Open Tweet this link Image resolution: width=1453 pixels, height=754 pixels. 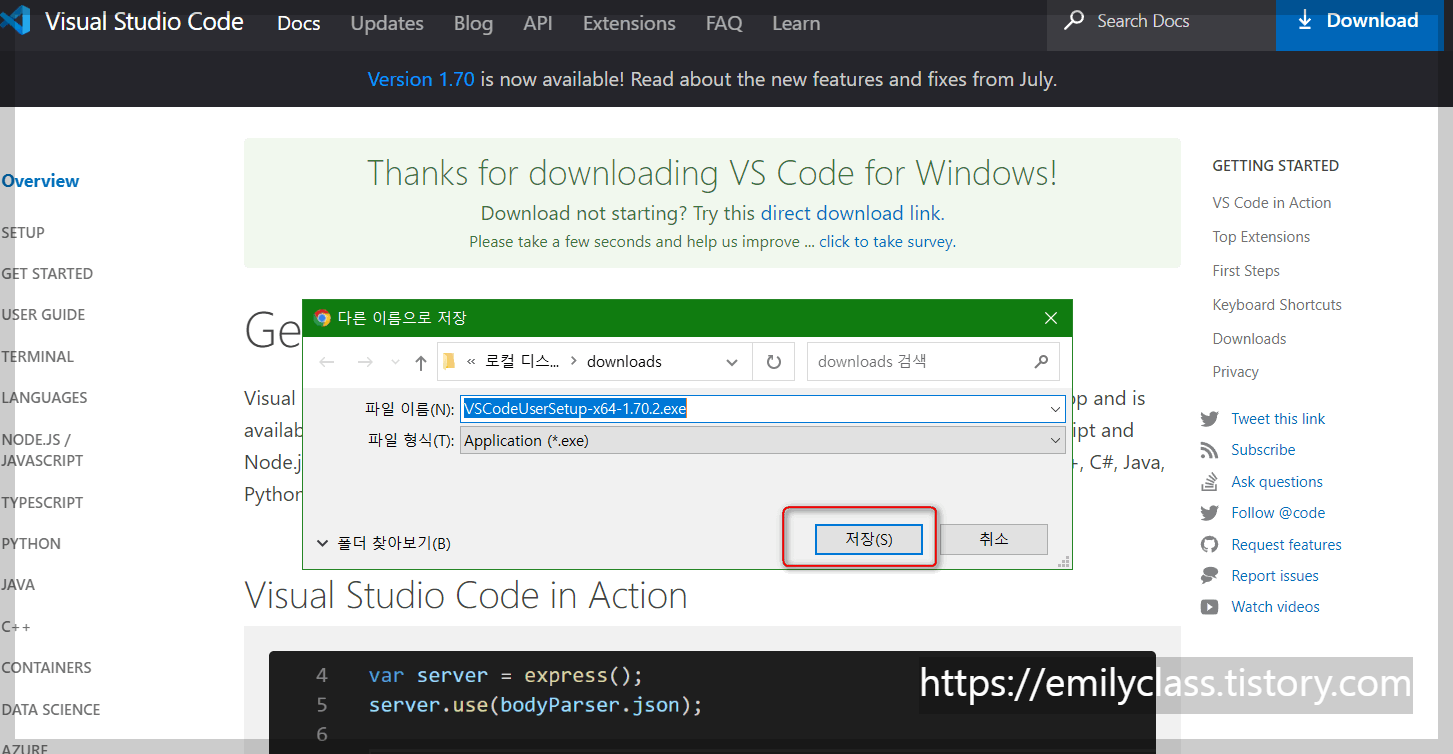pos(1278,419)
